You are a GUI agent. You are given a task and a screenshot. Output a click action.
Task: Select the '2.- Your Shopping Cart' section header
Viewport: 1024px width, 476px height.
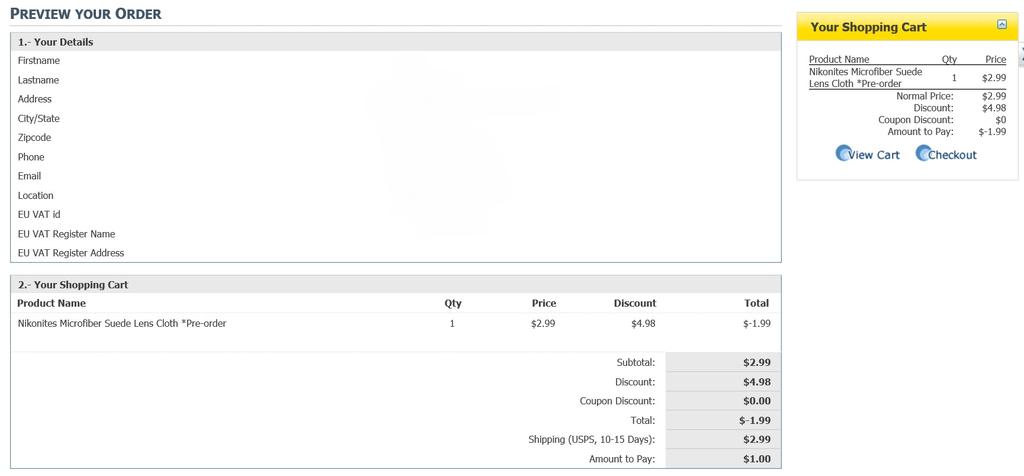tap(73, 285)
